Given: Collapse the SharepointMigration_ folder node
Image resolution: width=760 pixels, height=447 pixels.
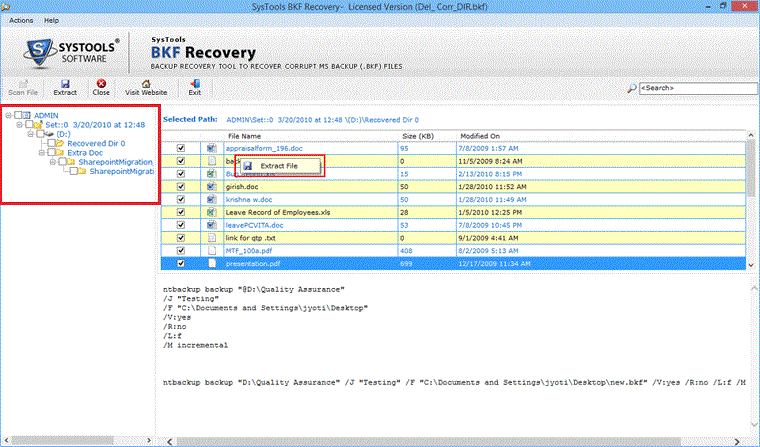Looking at the screenshot, I should tap(53, 162).
